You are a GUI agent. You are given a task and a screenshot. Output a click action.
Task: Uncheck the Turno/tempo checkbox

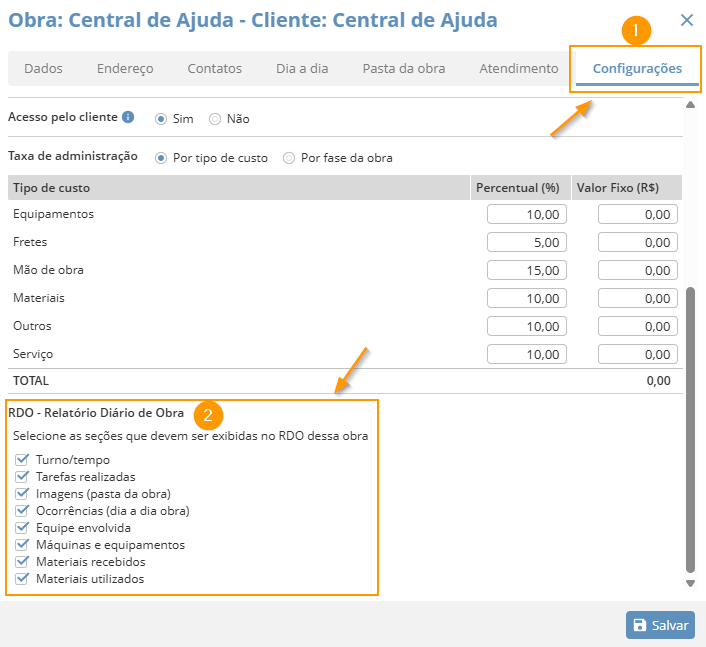tap(22, 460)
